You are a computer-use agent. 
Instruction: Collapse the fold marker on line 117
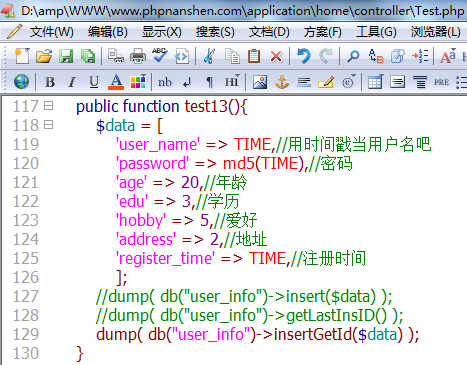(x=49, y=106)
